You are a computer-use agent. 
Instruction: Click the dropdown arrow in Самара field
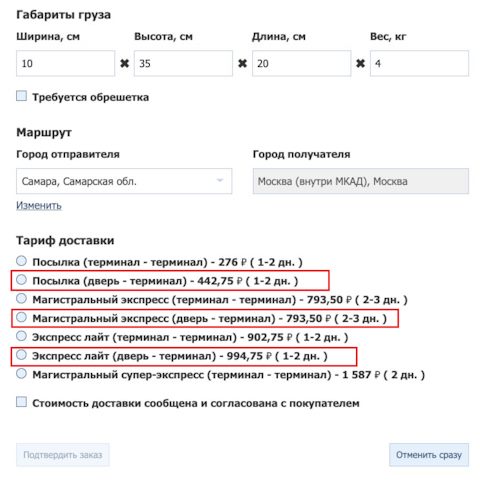[x=220, y=181]
